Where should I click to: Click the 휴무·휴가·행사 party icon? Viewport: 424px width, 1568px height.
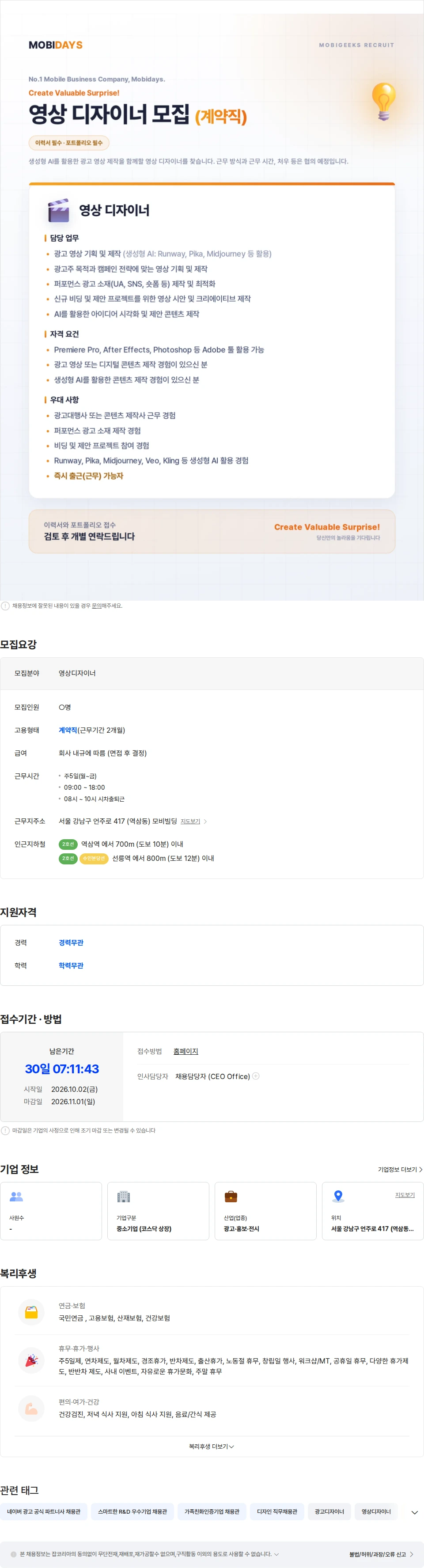pyautogui.click(x=32, y=1360)
